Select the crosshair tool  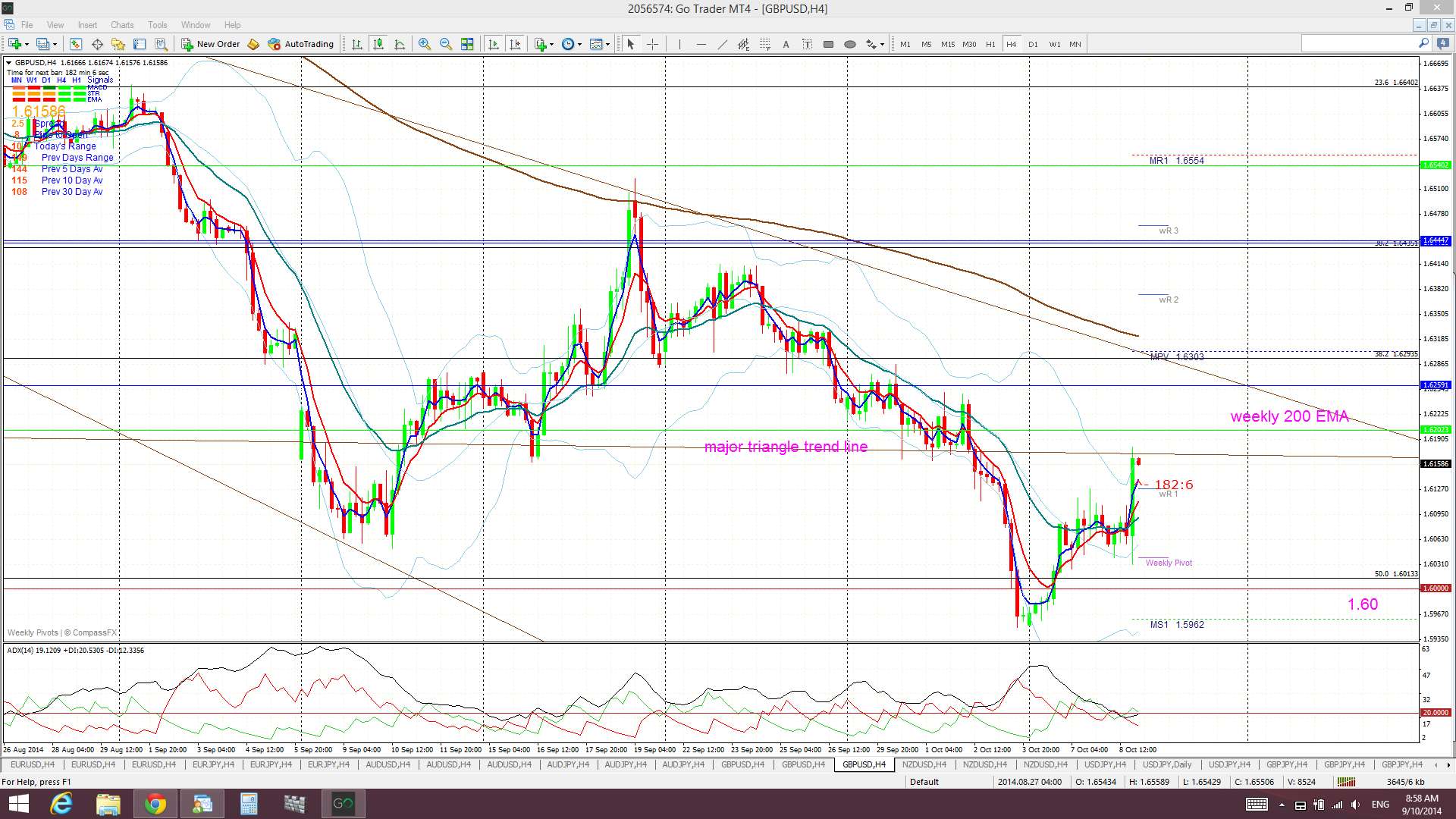click(652, 44)
